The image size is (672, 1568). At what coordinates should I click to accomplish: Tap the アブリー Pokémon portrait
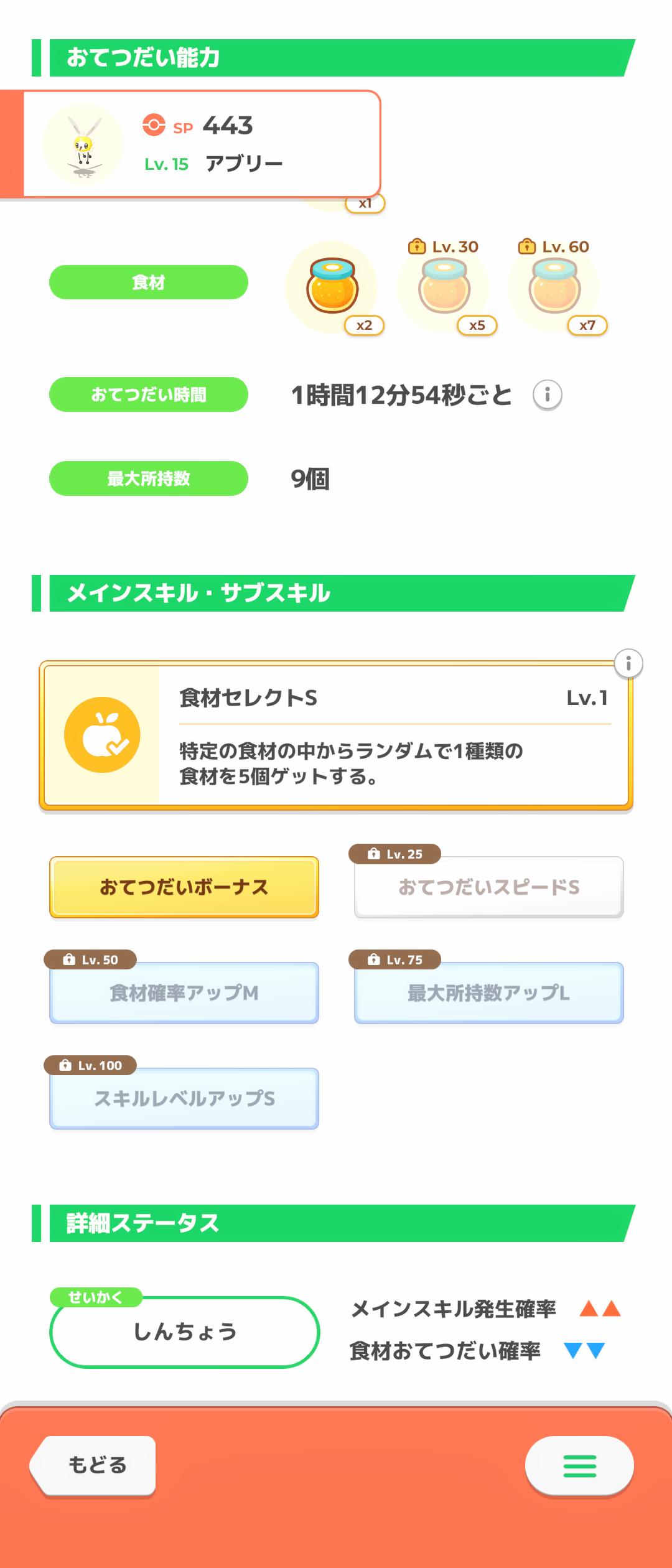coord(83,144)
